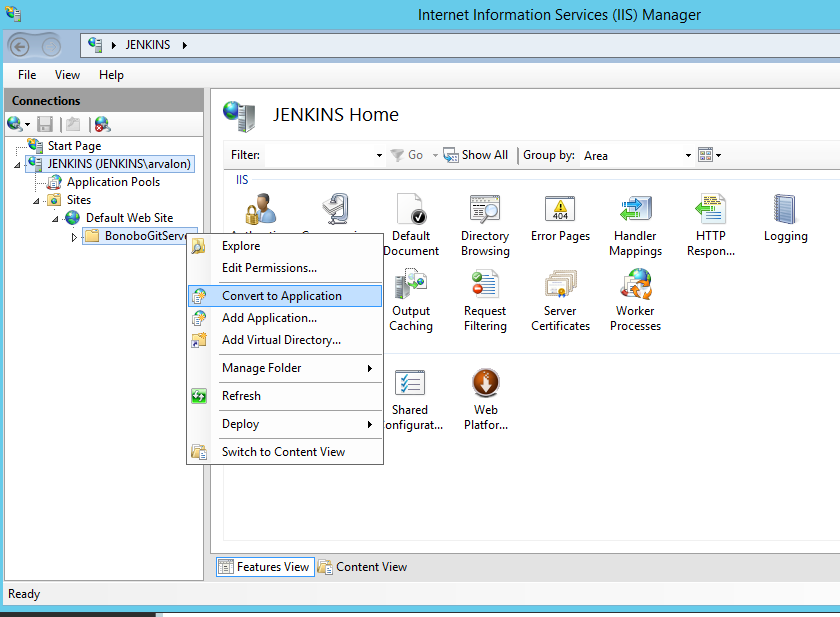
Task: Open HTTP Response Headers feature
Action: point(710,225)
